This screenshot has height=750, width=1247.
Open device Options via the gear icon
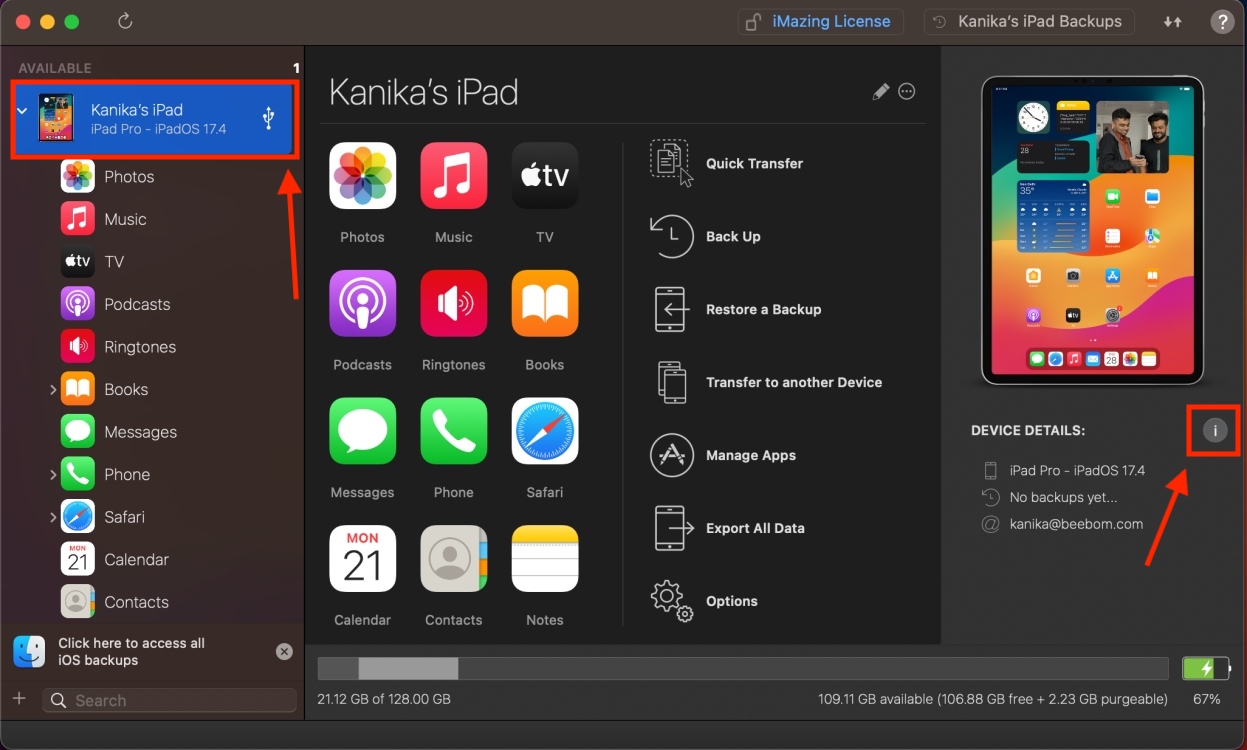[671, 601]
